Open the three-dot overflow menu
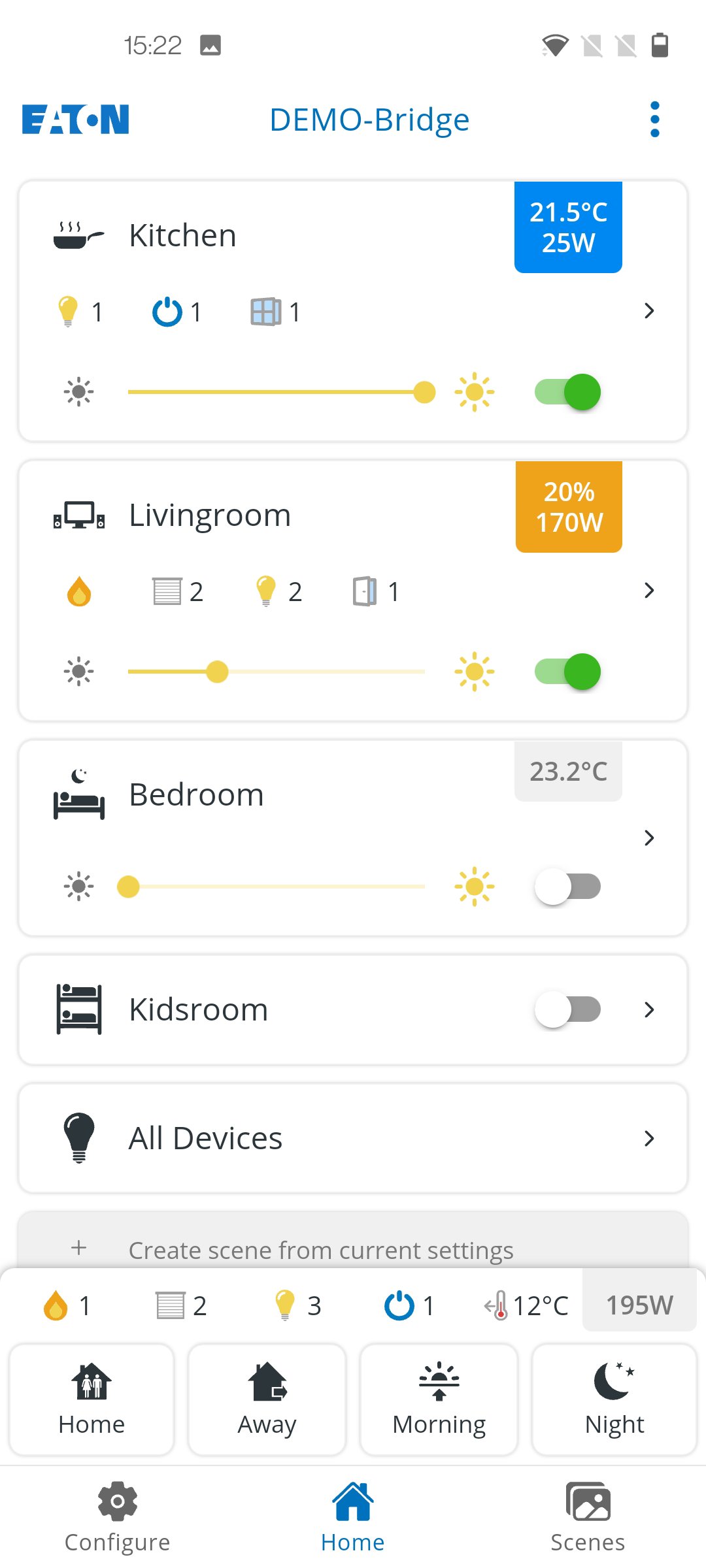This screenshot has width=706, height=1568. pos(655,120)
